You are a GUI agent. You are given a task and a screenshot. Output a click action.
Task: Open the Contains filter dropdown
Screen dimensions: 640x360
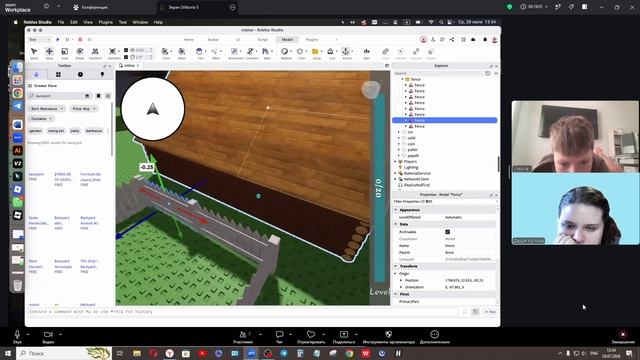(x=41, y=118)
